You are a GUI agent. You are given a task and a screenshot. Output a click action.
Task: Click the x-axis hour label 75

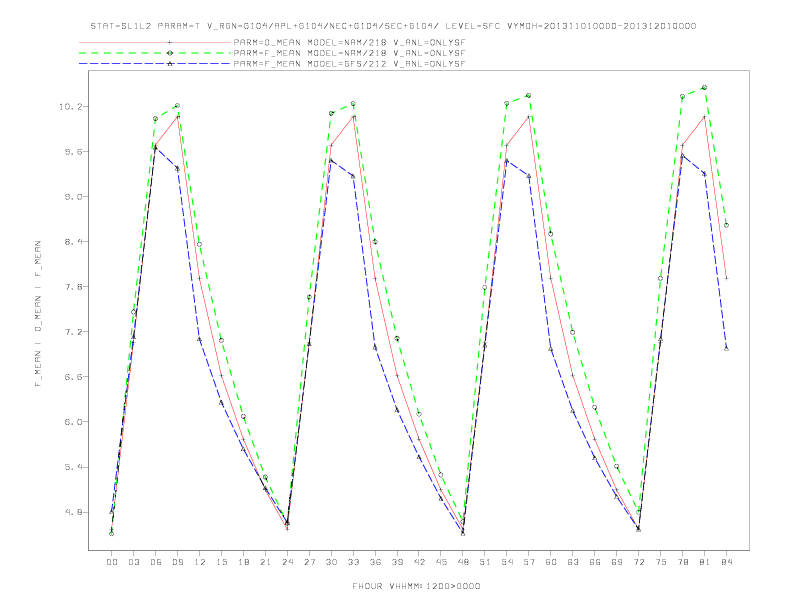click(x=661, y=562)
